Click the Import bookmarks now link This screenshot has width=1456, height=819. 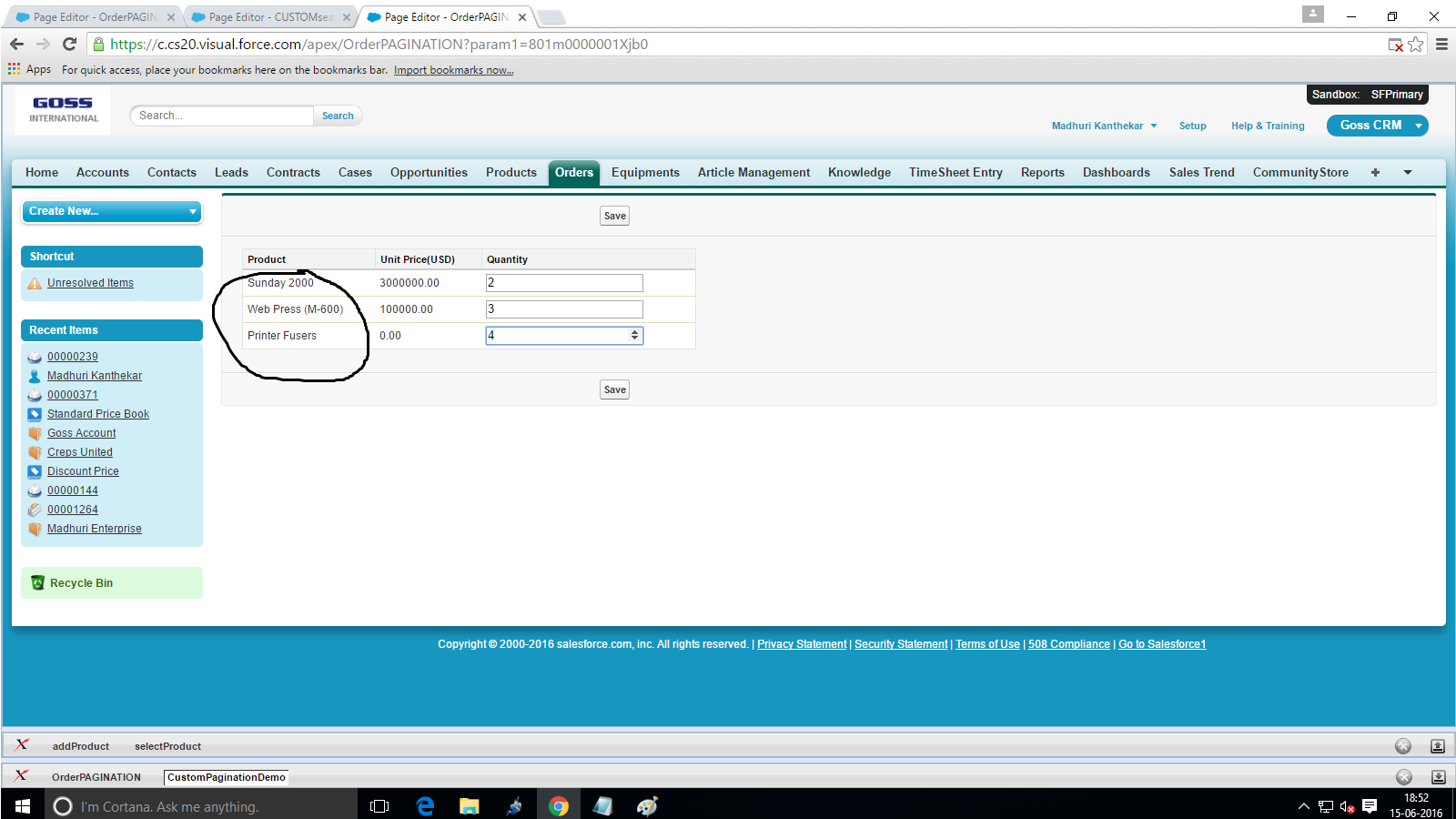click(453, 70)
